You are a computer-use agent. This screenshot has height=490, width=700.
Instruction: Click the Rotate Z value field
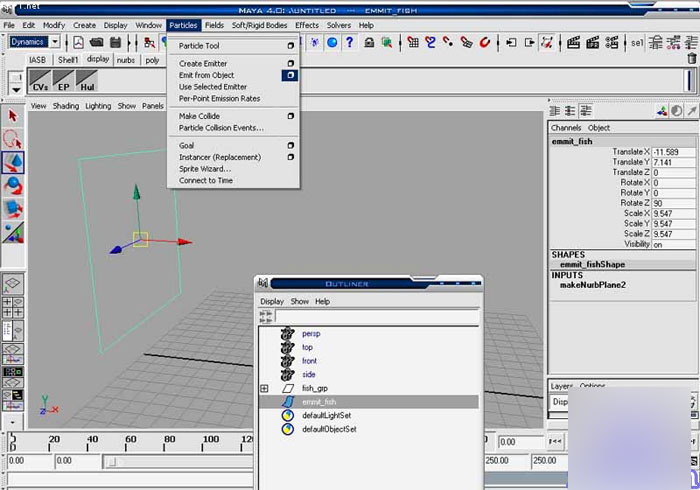[x=673, y=203]
